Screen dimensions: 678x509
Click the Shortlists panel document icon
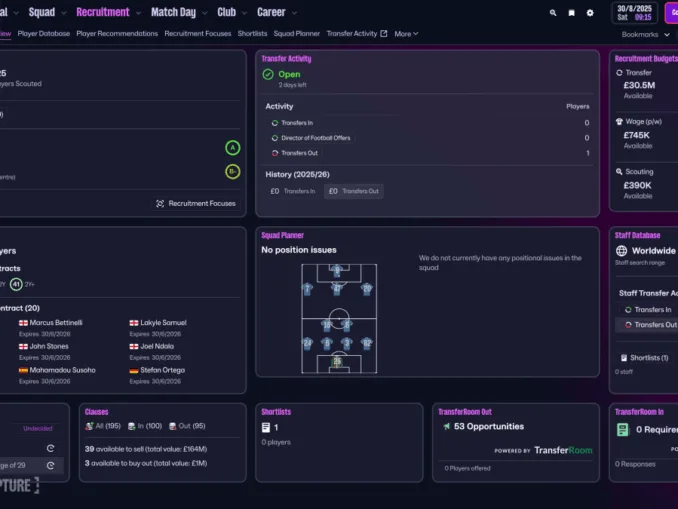(x=266, y=427)
